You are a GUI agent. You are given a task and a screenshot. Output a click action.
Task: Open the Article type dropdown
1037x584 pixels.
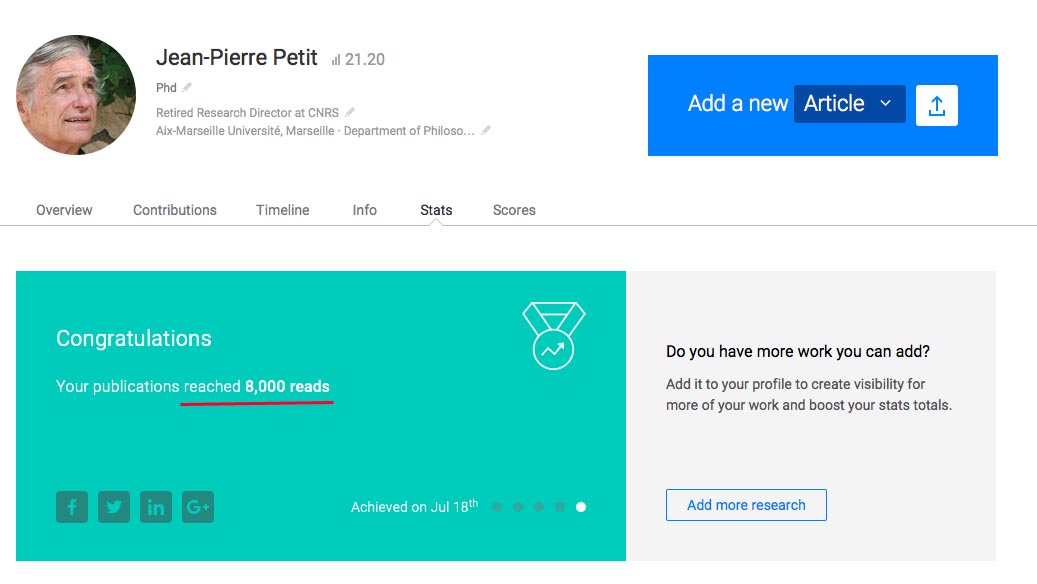pyautogui.click(x=849, y=104)
